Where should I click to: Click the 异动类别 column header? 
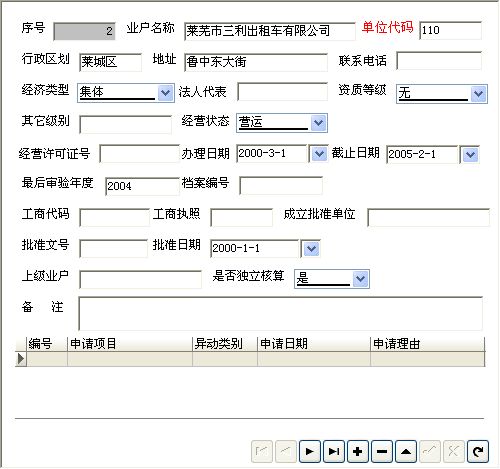225,344
